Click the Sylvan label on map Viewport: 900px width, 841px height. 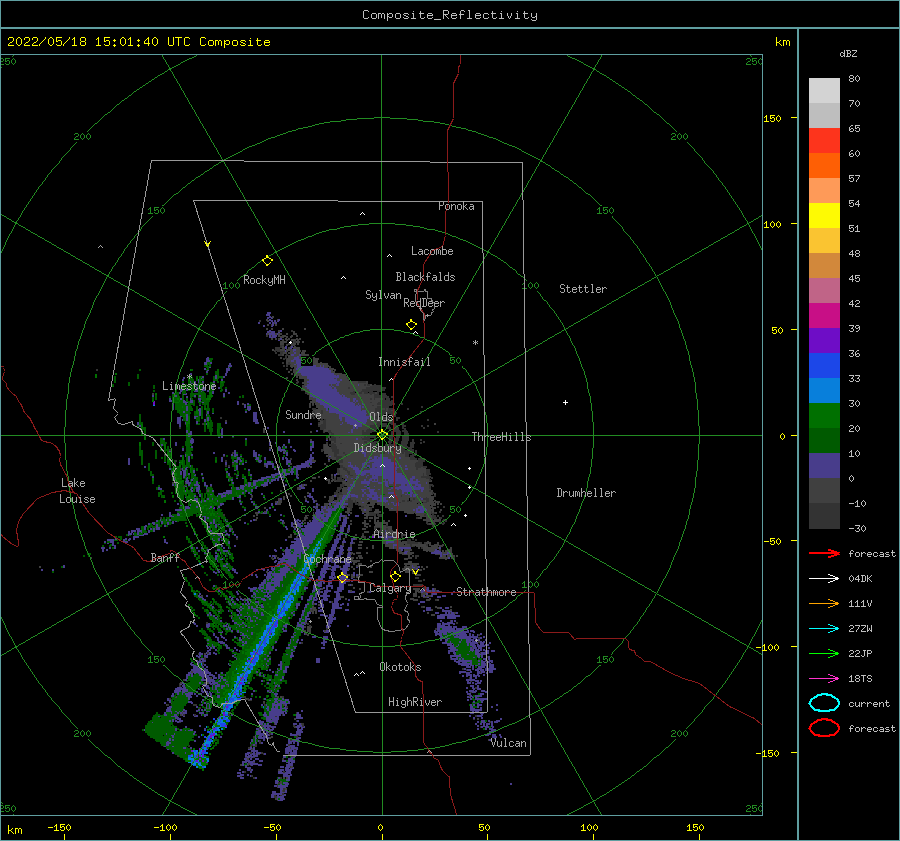[383, 295]
